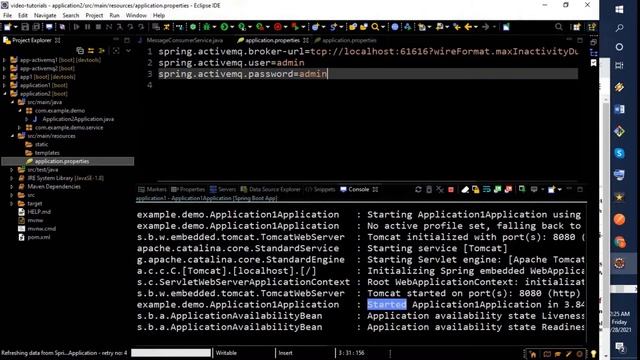The image size is (640, 360).
Task: Click Display Selected Console dropdown
Action: click(x=542, y=189)
